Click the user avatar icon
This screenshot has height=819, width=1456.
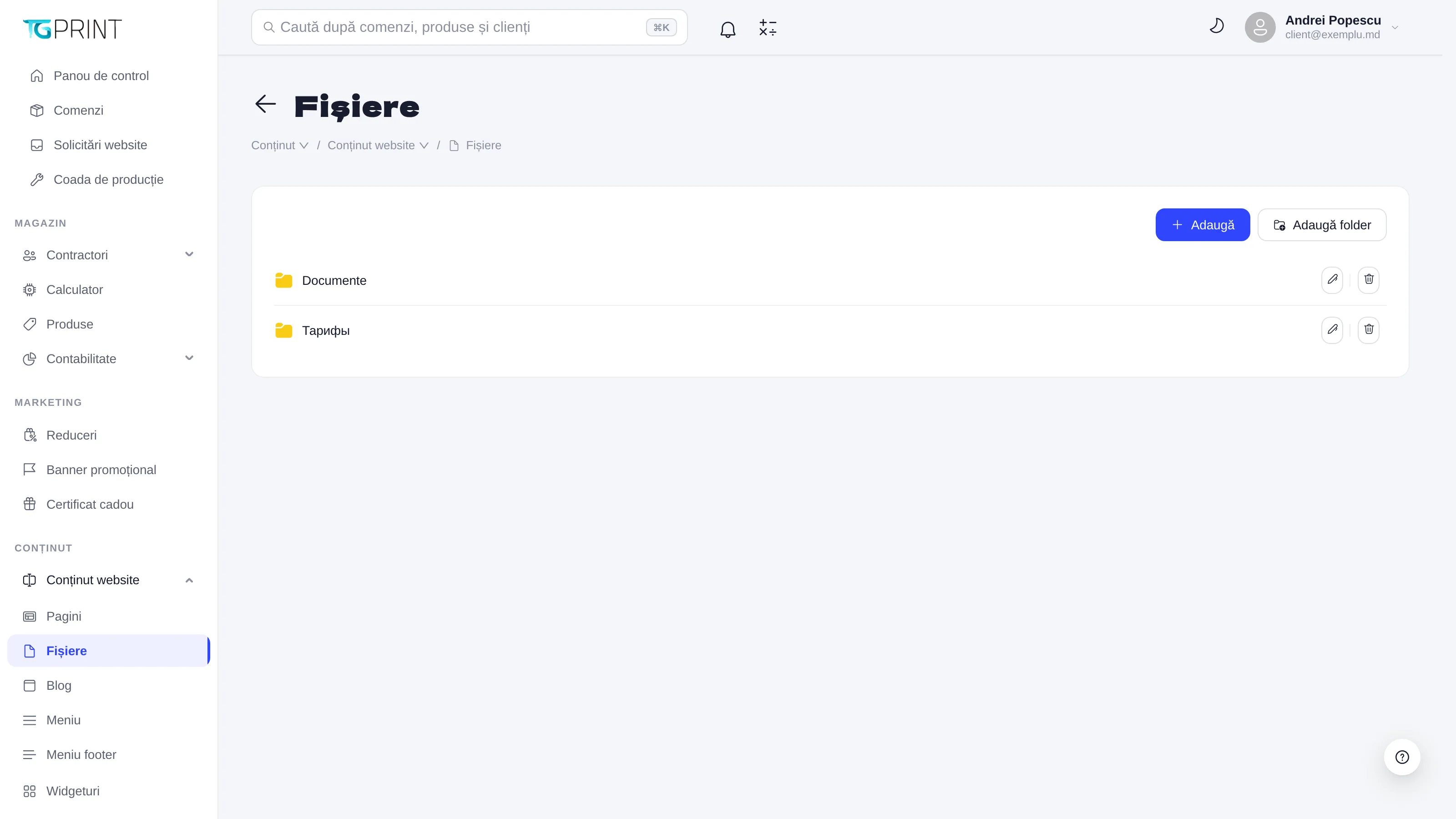click(1260, 27)
